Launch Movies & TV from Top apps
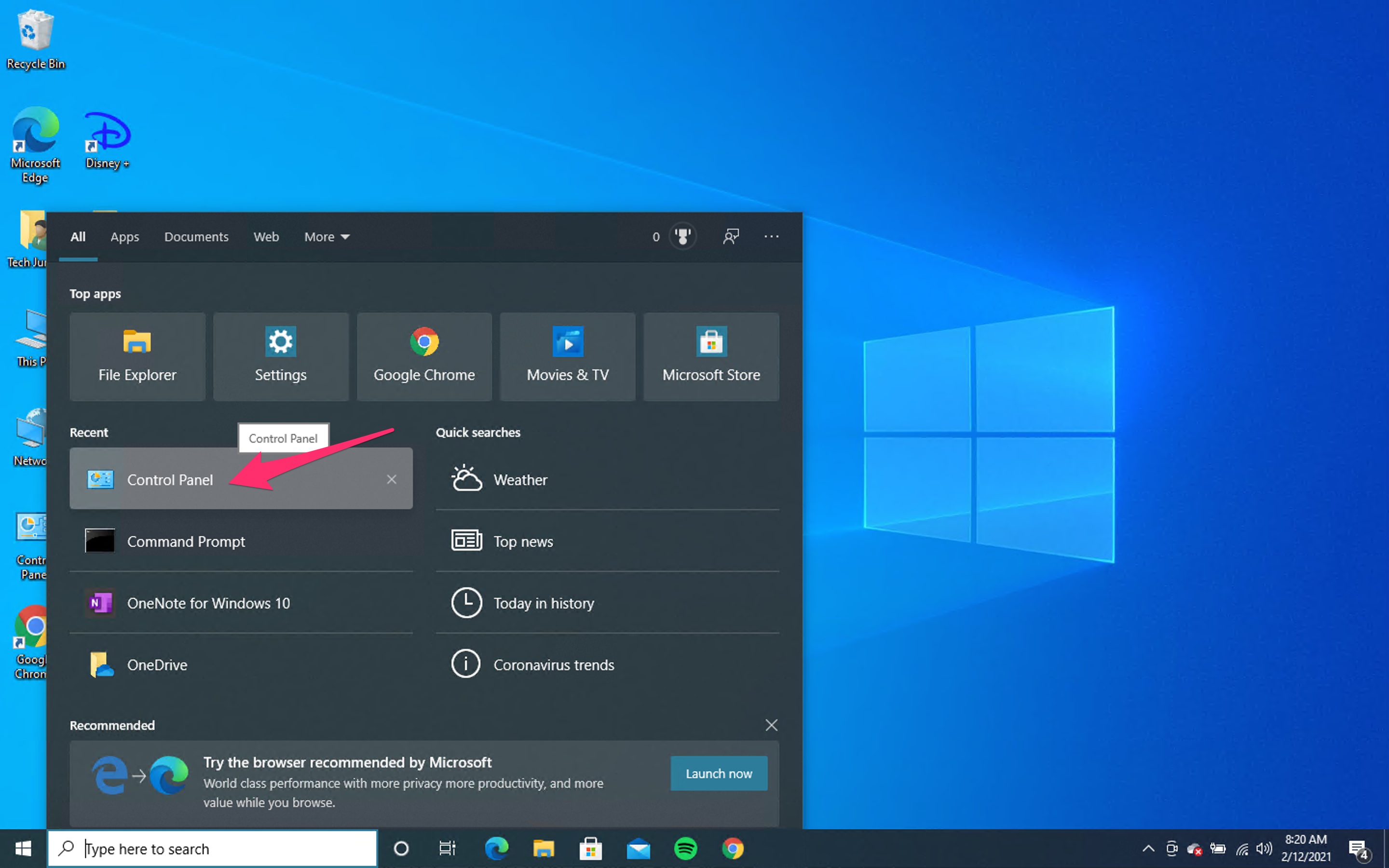This screenshot has width=1389, height=868. [x=567, y=356]
